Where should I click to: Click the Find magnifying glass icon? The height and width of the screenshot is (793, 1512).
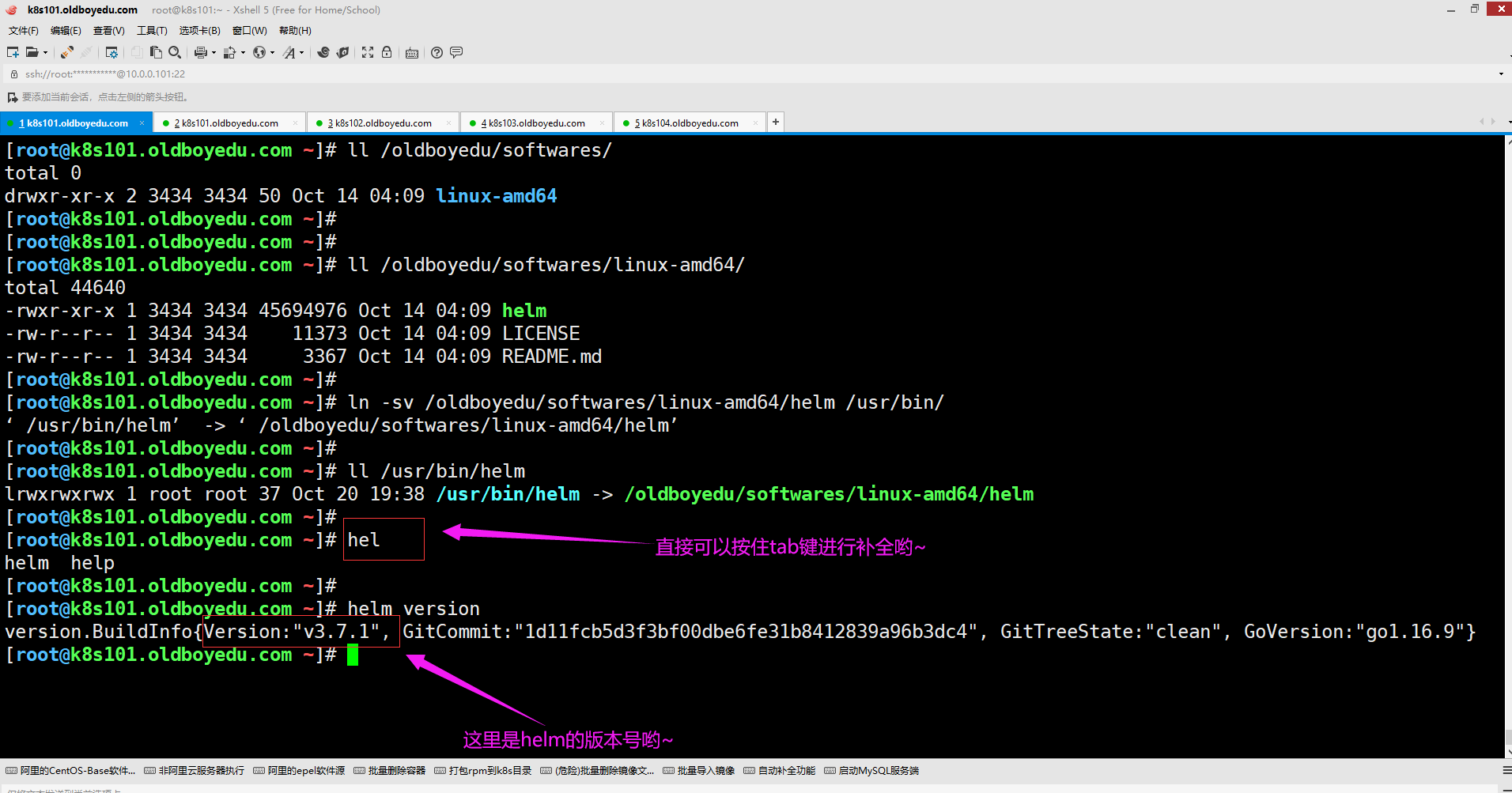175,52
